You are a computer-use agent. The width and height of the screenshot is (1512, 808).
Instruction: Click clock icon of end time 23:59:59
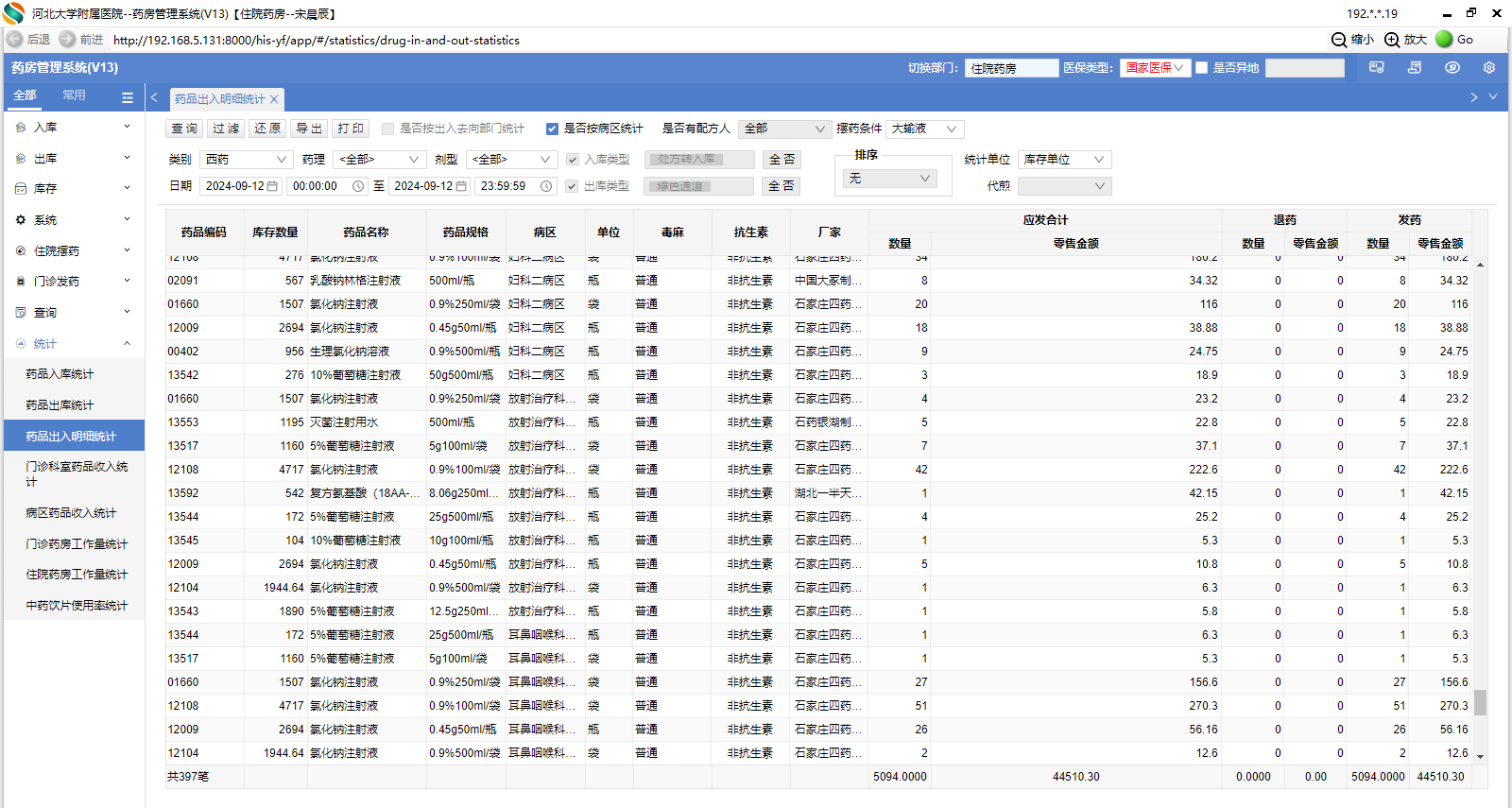pos(546,186)
